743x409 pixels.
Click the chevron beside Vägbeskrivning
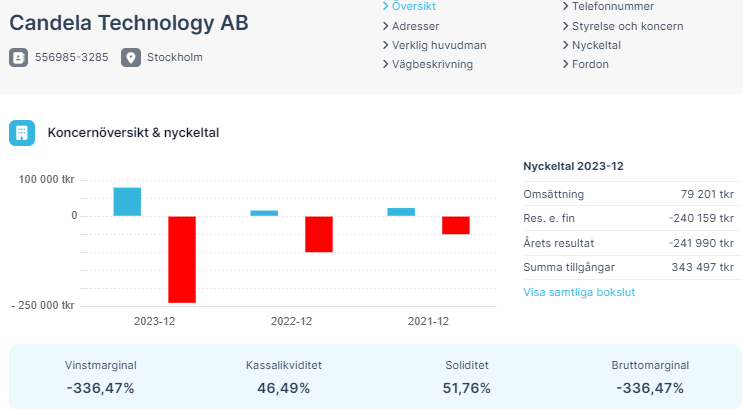(386, 64)
